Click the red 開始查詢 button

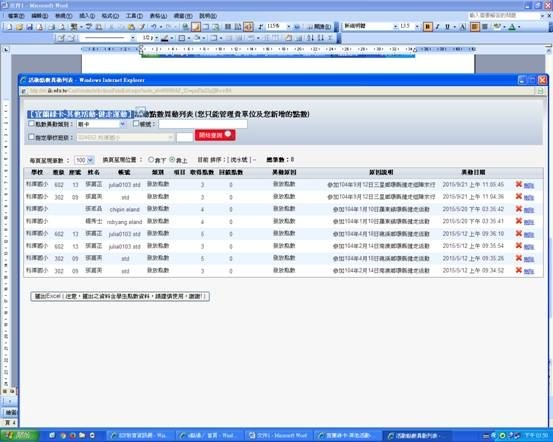click(x=215, y=135)
